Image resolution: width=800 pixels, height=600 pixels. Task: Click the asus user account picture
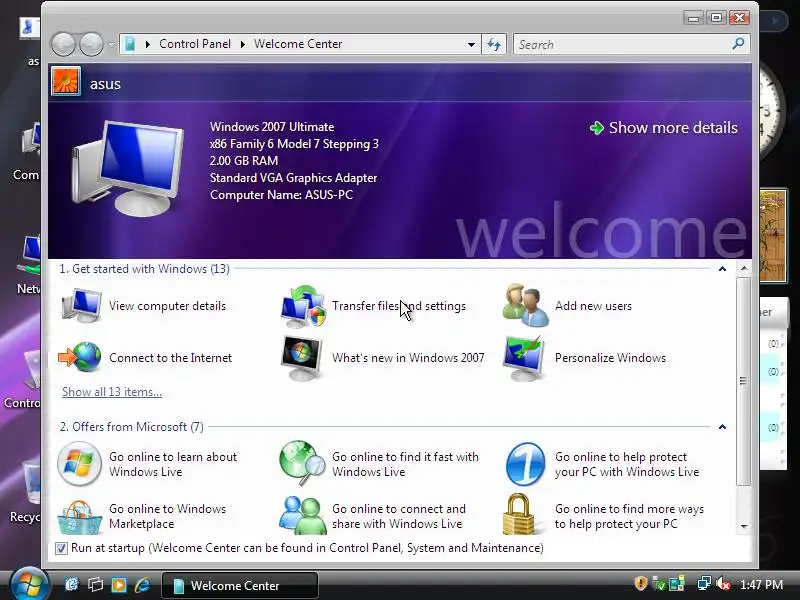[66, 82]
